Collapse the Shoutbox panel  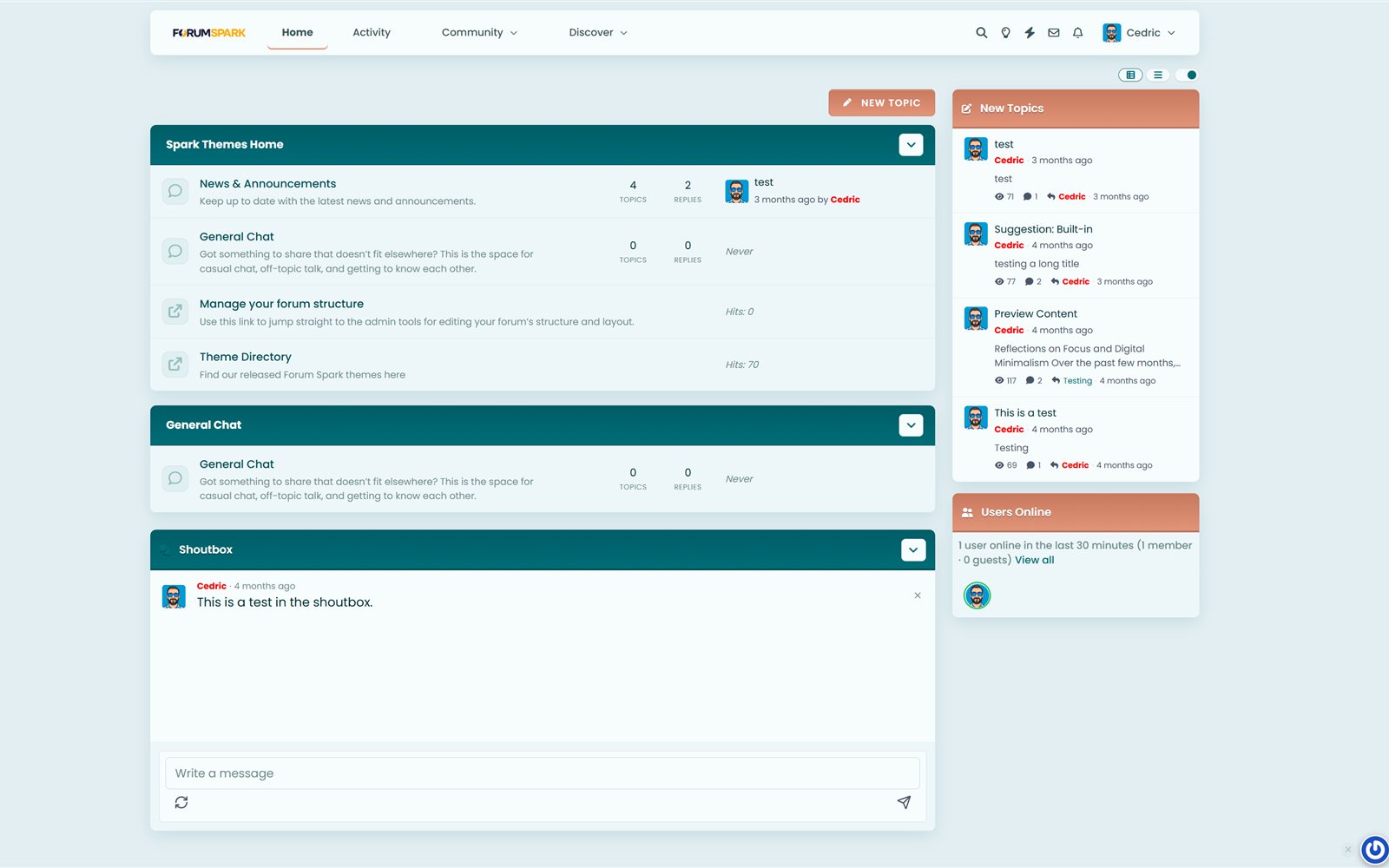913,550
